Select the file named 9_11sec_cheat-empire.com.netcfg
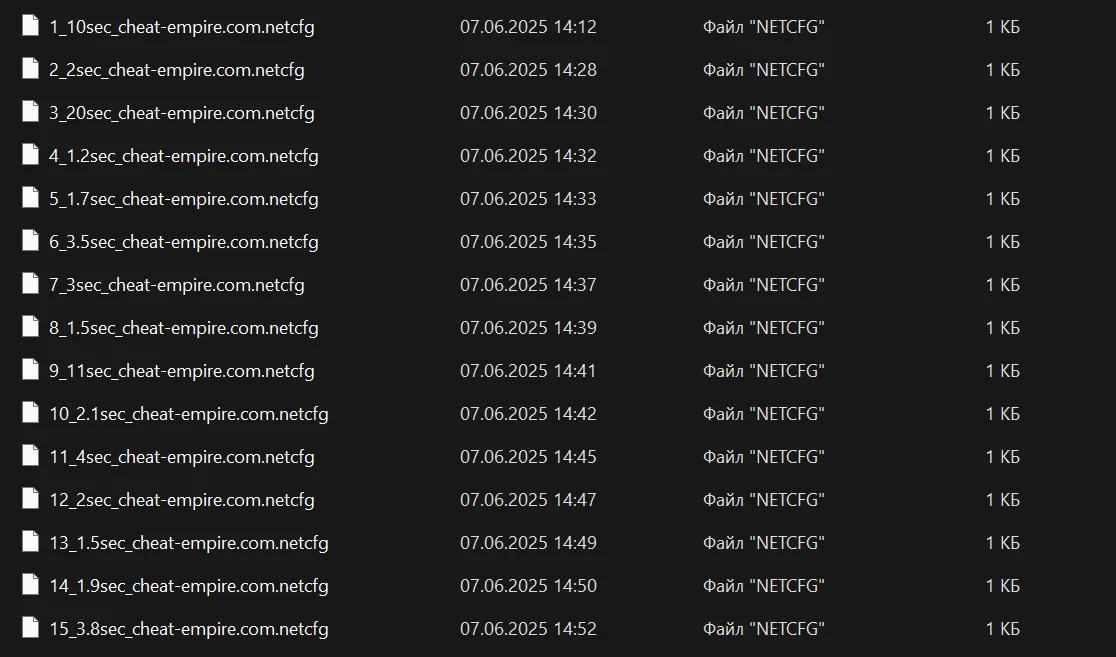The height and width of the screenshot is (657, 1116). tap(182, 371)
